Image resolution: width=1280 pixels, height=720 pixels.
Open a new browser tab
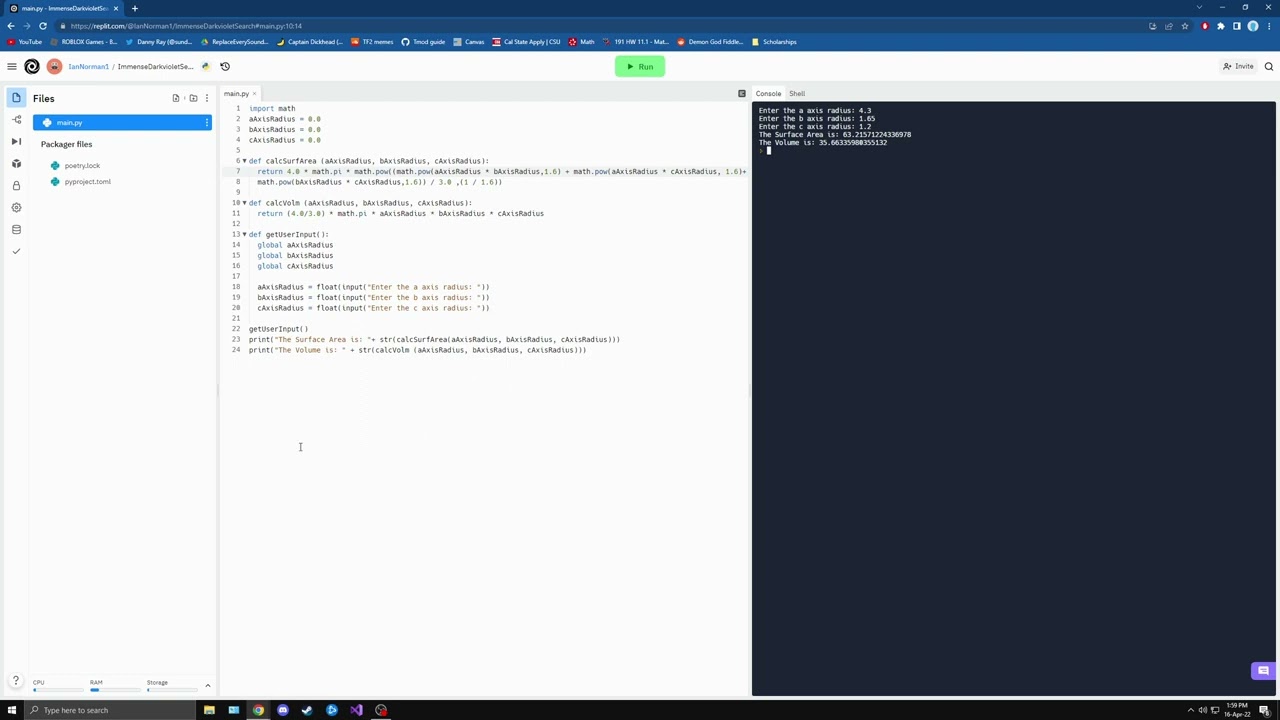pos(135,8)
